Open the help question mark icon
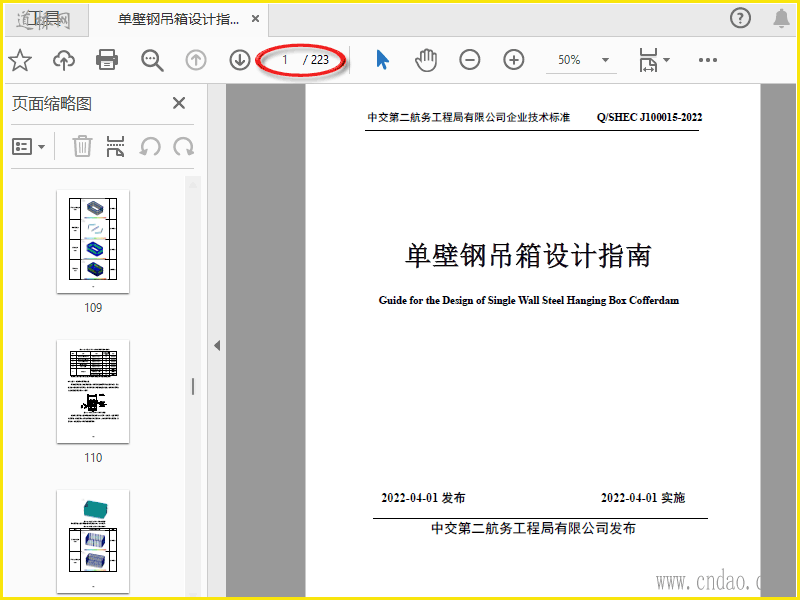Screen dimensions: 800x600 740,18
